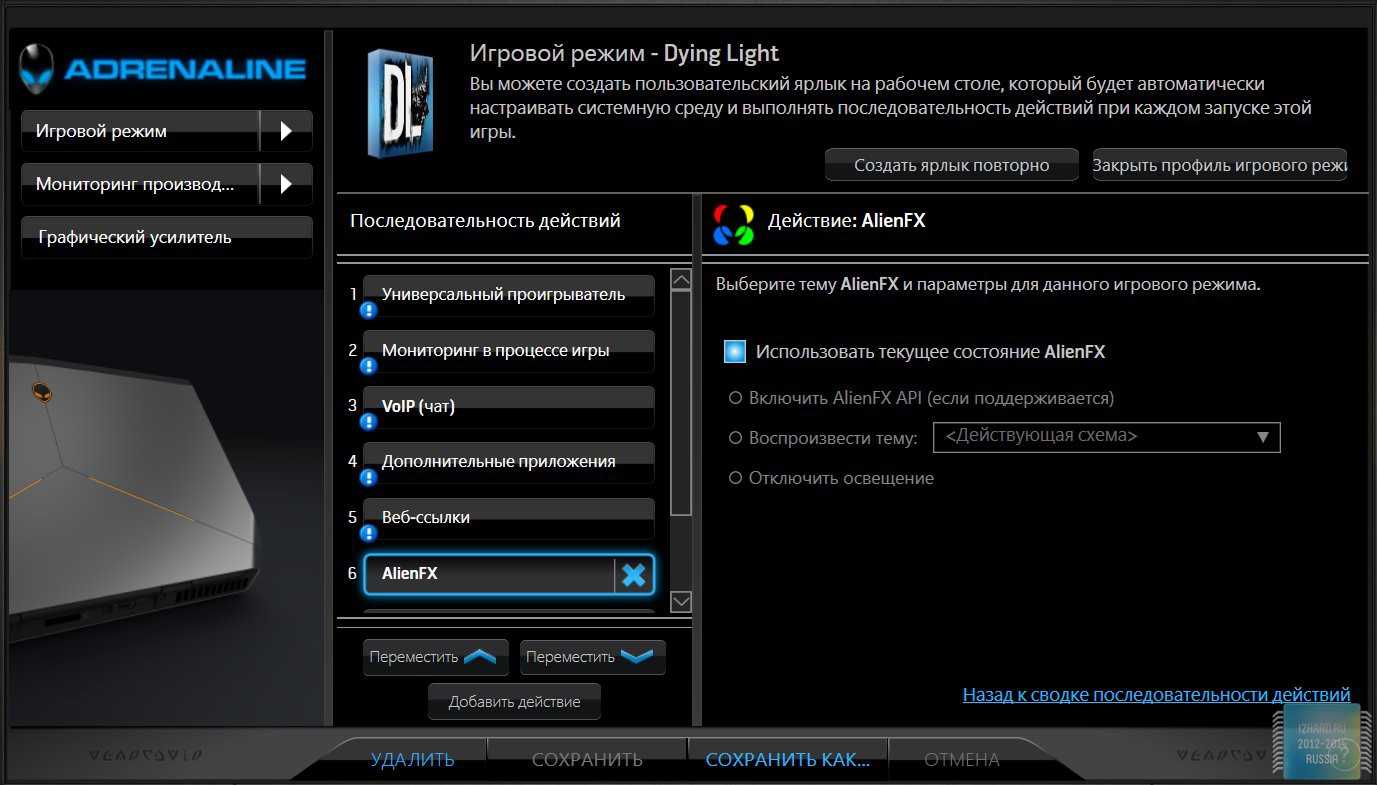Screen dimensions: 1377x785
Task: Move action up with Переместить up arrow
Action: [x=435, y=658]
